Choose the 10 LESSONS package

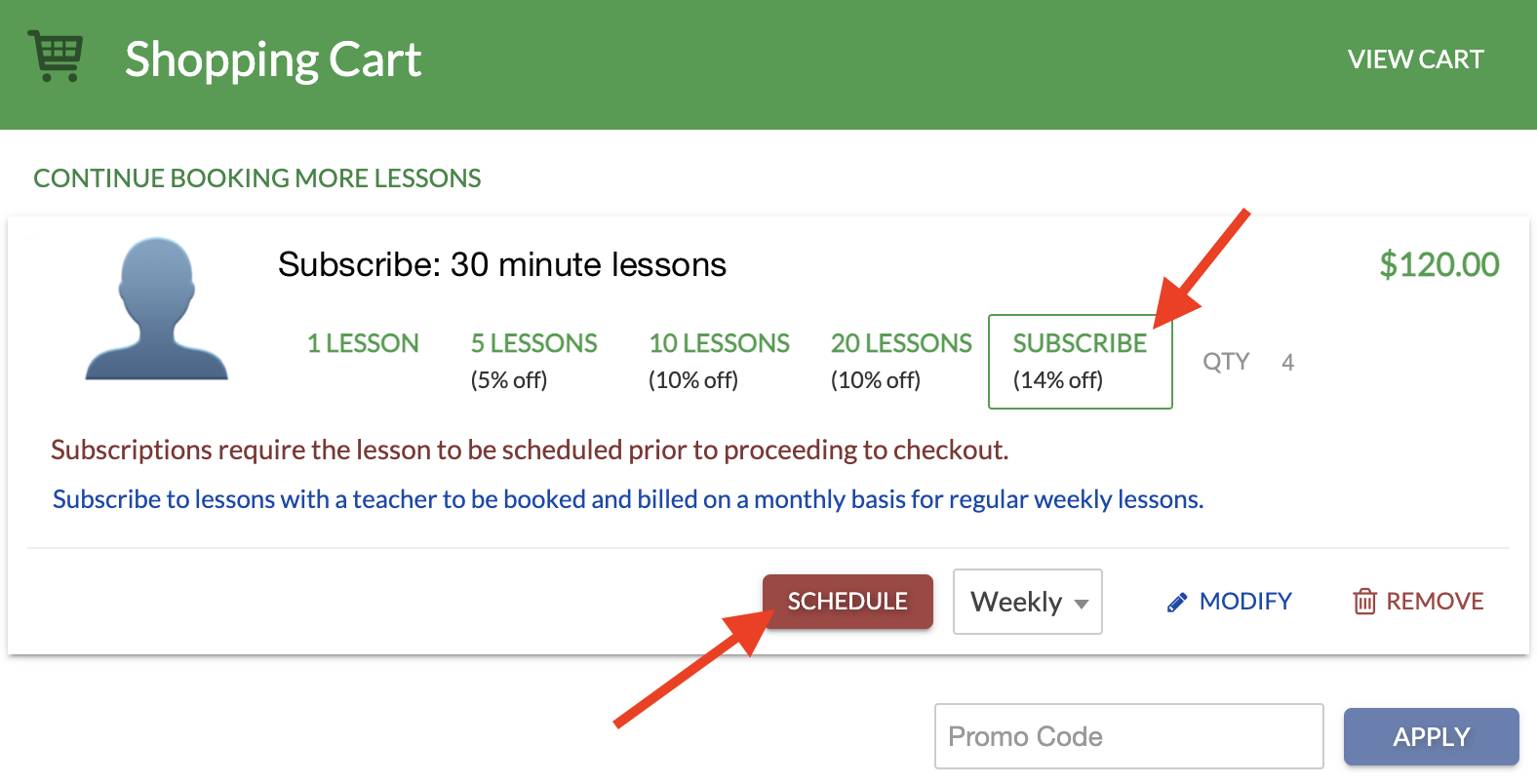[719, 361]
